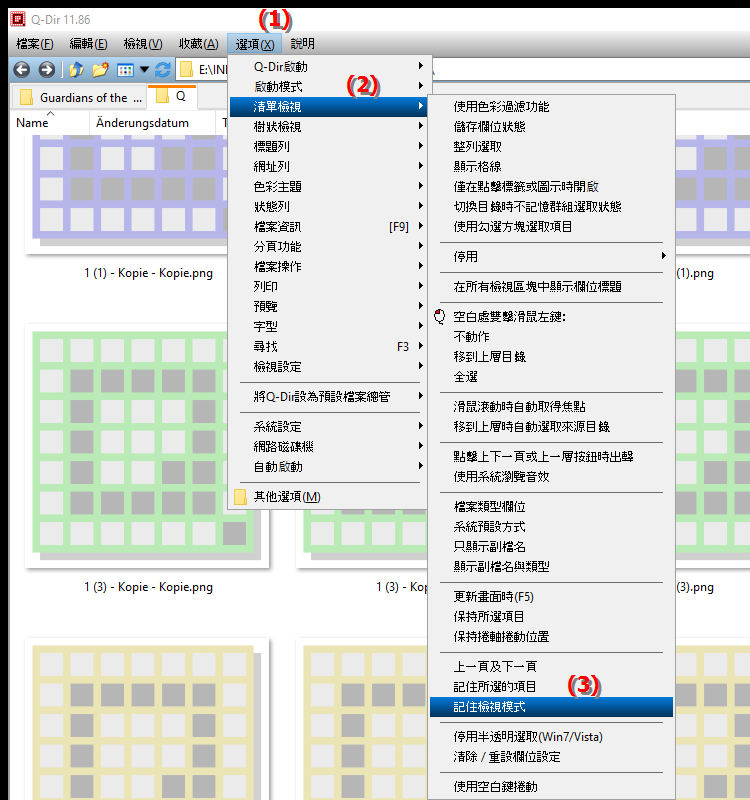Click the blue refresh icon
The image size is (750, 800).
coord(163,69)
